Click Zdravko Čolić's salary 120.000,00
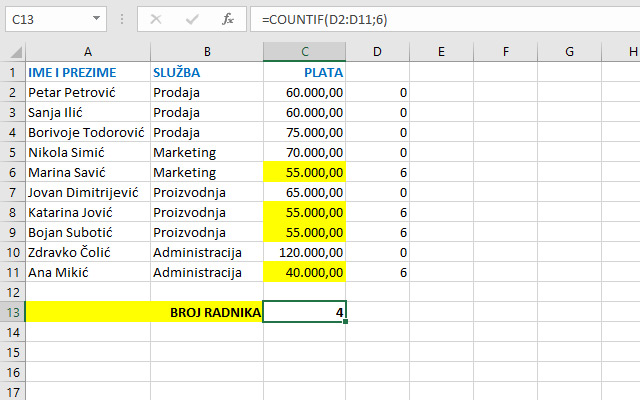This screenshot has width=640, height=400. click(x=305, y=252)
